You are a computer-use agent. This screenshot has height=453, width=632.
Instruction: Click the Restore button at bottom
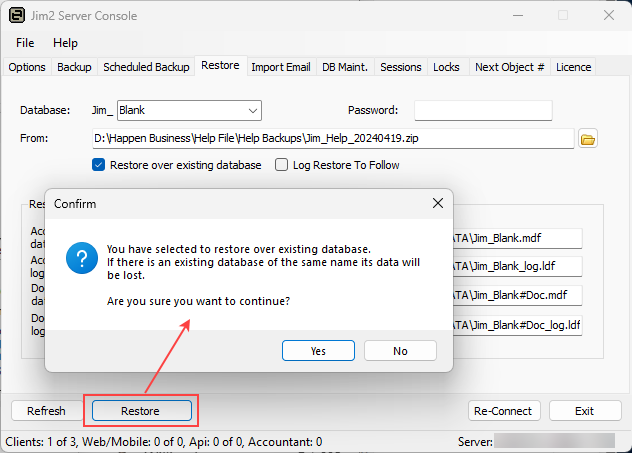tap(141, 411)
